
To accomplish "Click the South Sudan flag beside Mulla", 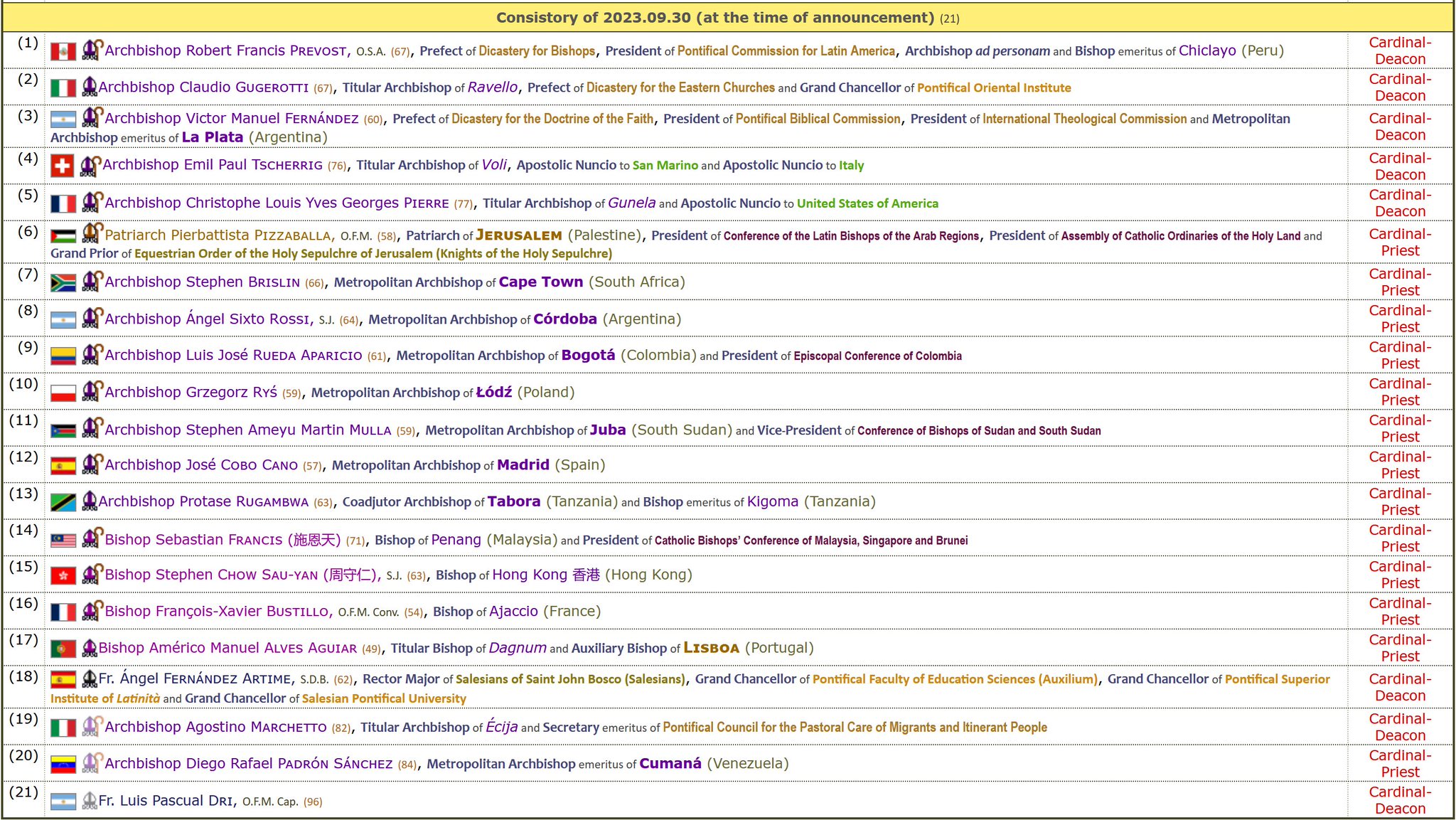I will coord(63,431).
